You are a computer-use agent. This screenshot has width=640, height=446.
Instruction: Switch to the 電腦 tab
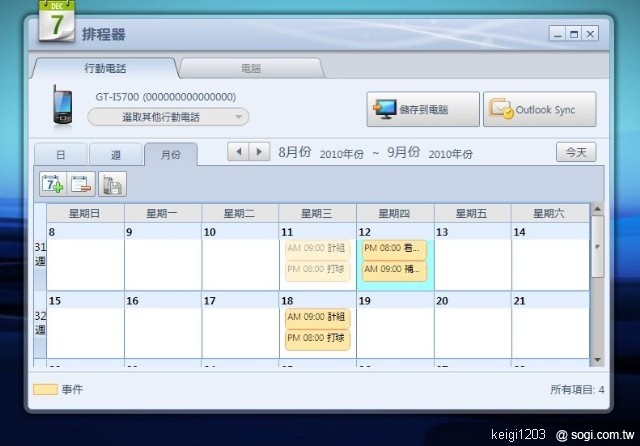click(x=251, y=68)
